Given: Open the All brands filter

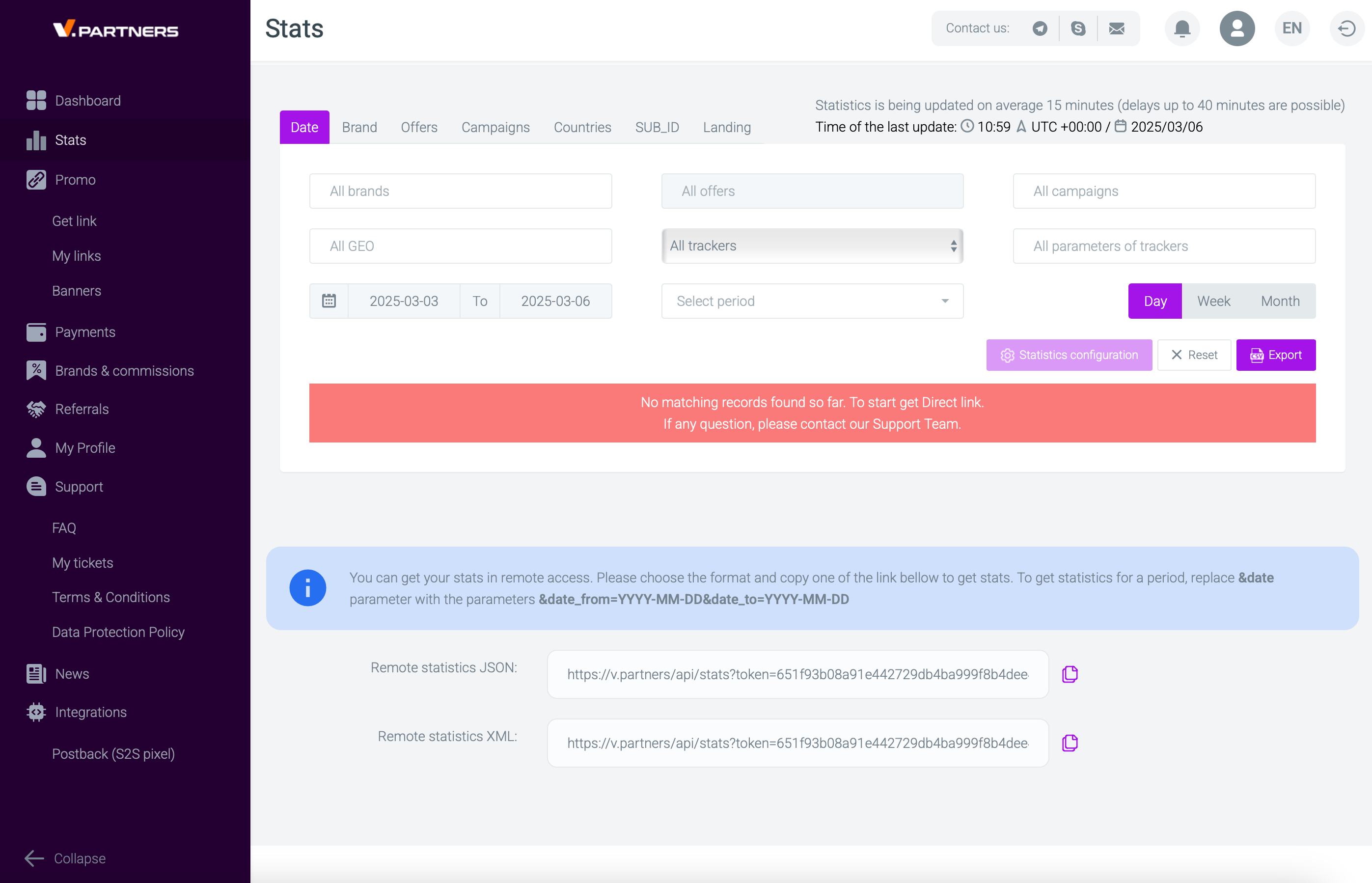Looking at the screenshot, I should click(461, 191).
